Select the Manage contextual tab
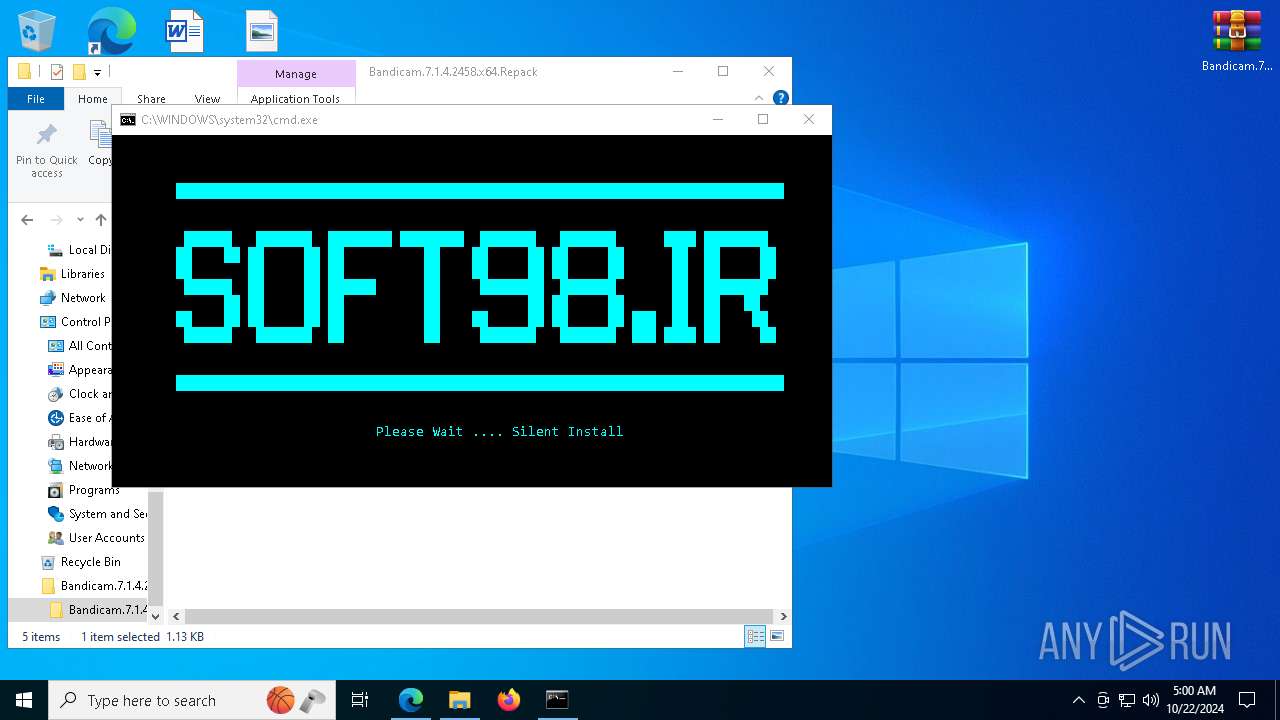Screen dimensions: 1280x720 tap(296, 74)
